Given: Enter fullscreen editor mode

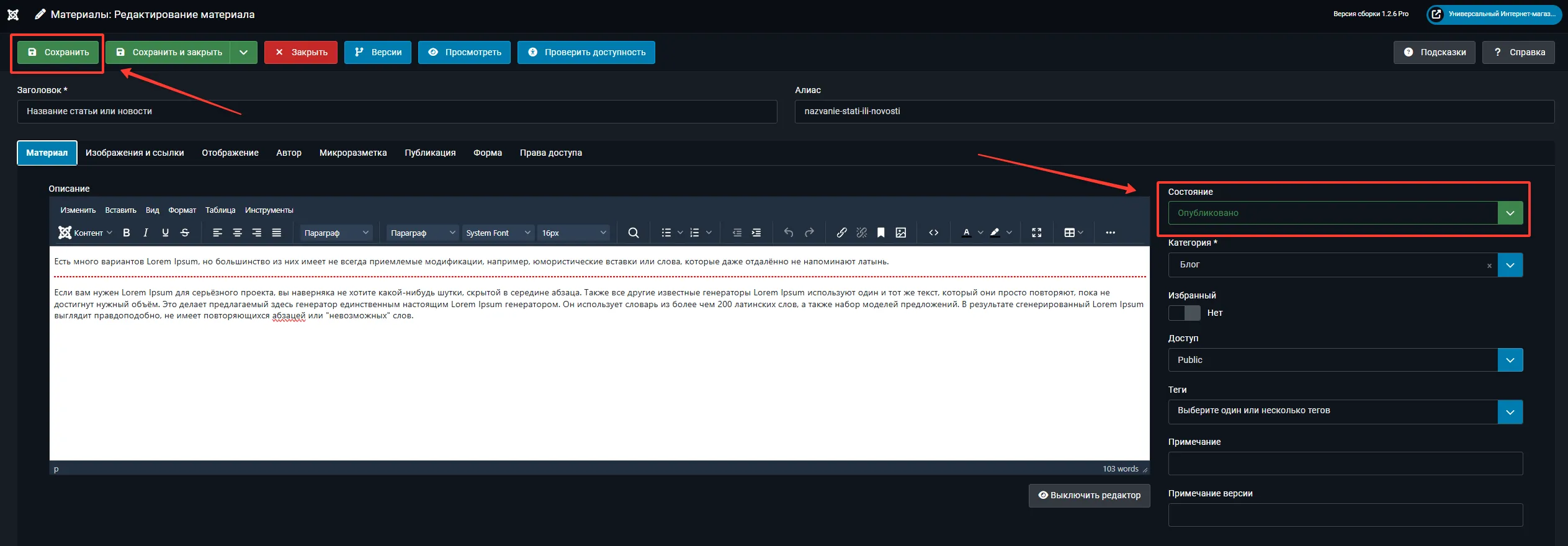Looking at the screenshot, I should point(1036,233).
